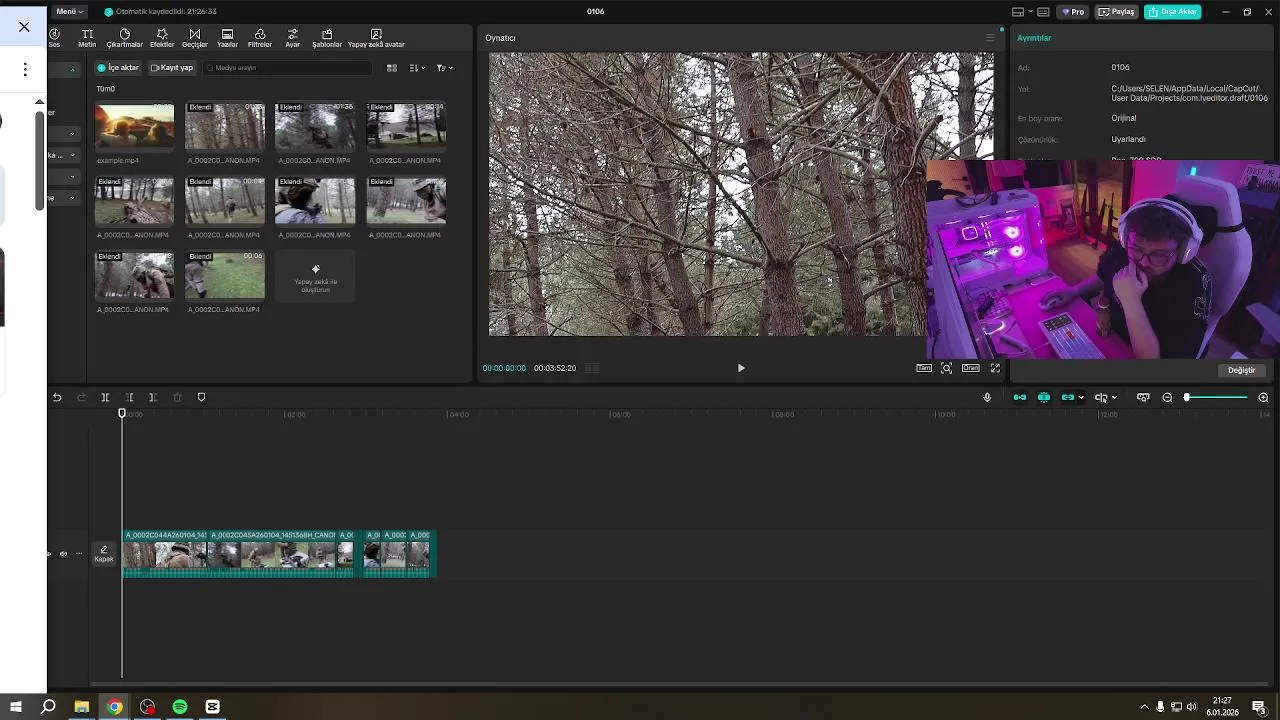Select the Ayrıntılar details tab
The image size is (1280, 720).
(x=1034, y=38)
